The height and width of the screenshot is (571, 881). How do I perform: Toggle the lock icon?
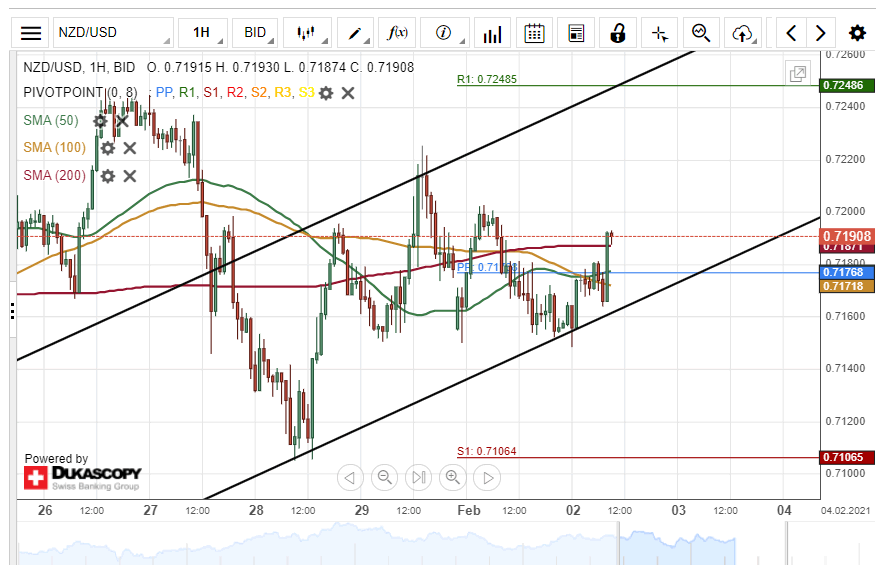point(617,33)
